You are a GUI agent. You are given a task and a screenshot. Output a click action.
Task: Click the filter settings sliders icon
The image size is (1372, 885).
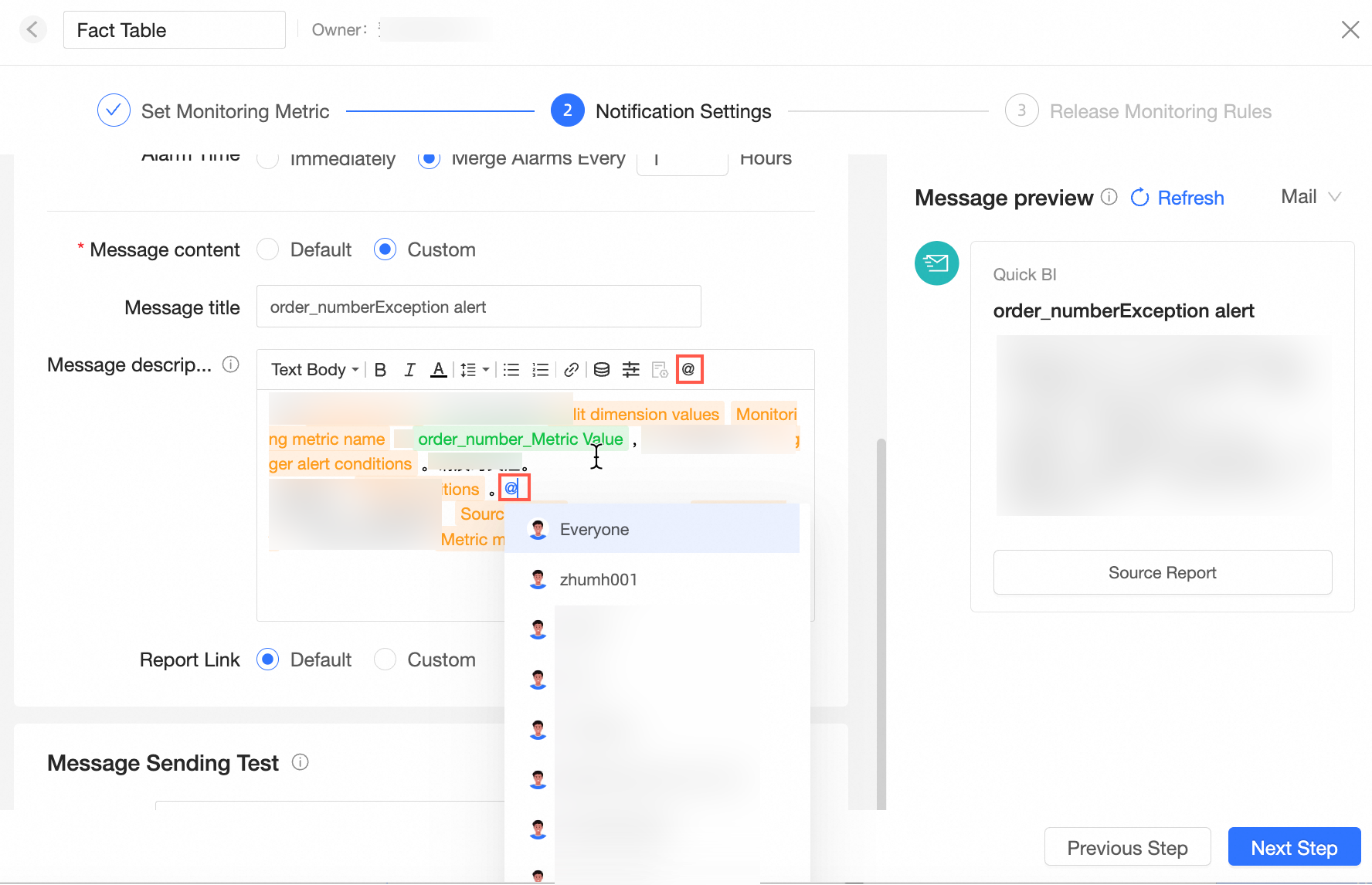(x=631, y=370)
